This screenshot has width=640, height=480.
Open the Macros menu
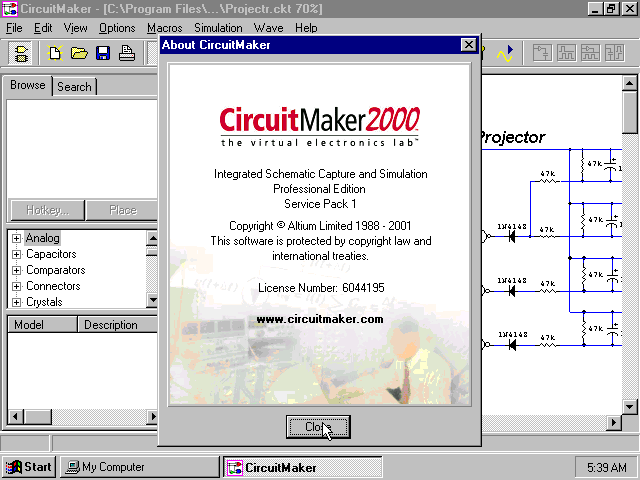pyautogui.click(x=164, y=28)
